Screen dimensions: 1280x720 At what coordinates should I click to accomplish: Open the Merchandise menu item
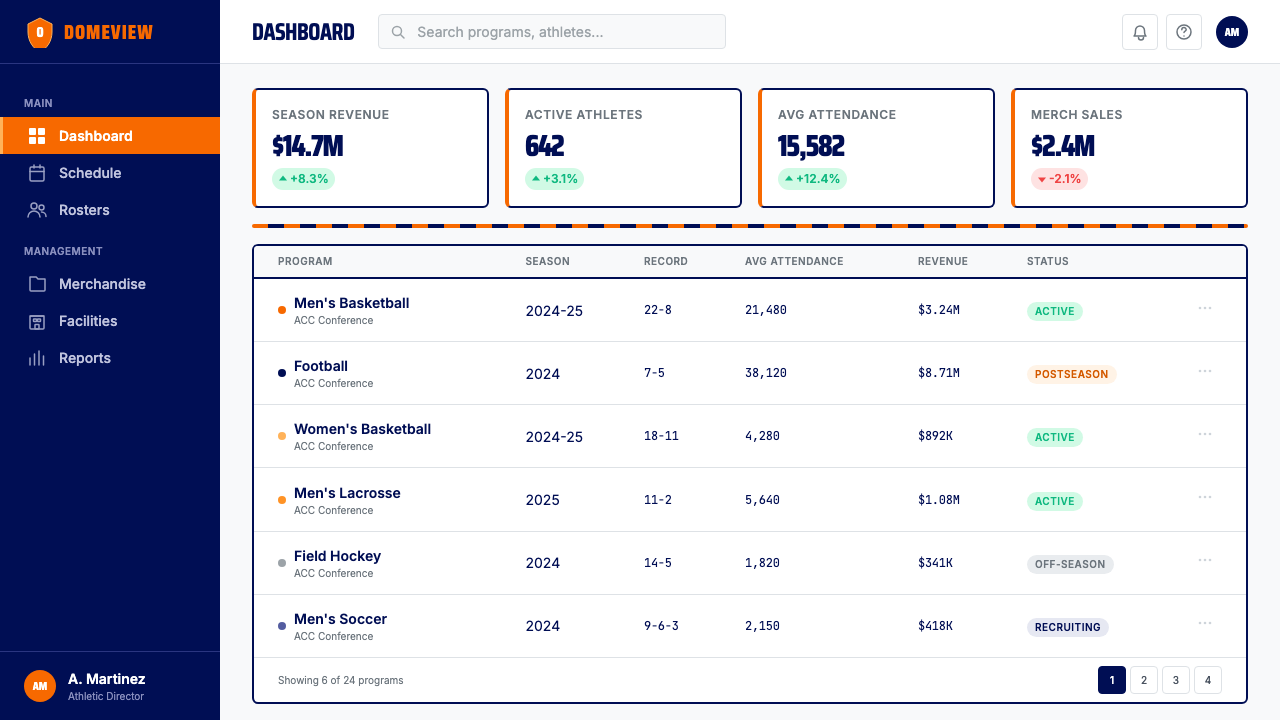click(x=110, y=284)
